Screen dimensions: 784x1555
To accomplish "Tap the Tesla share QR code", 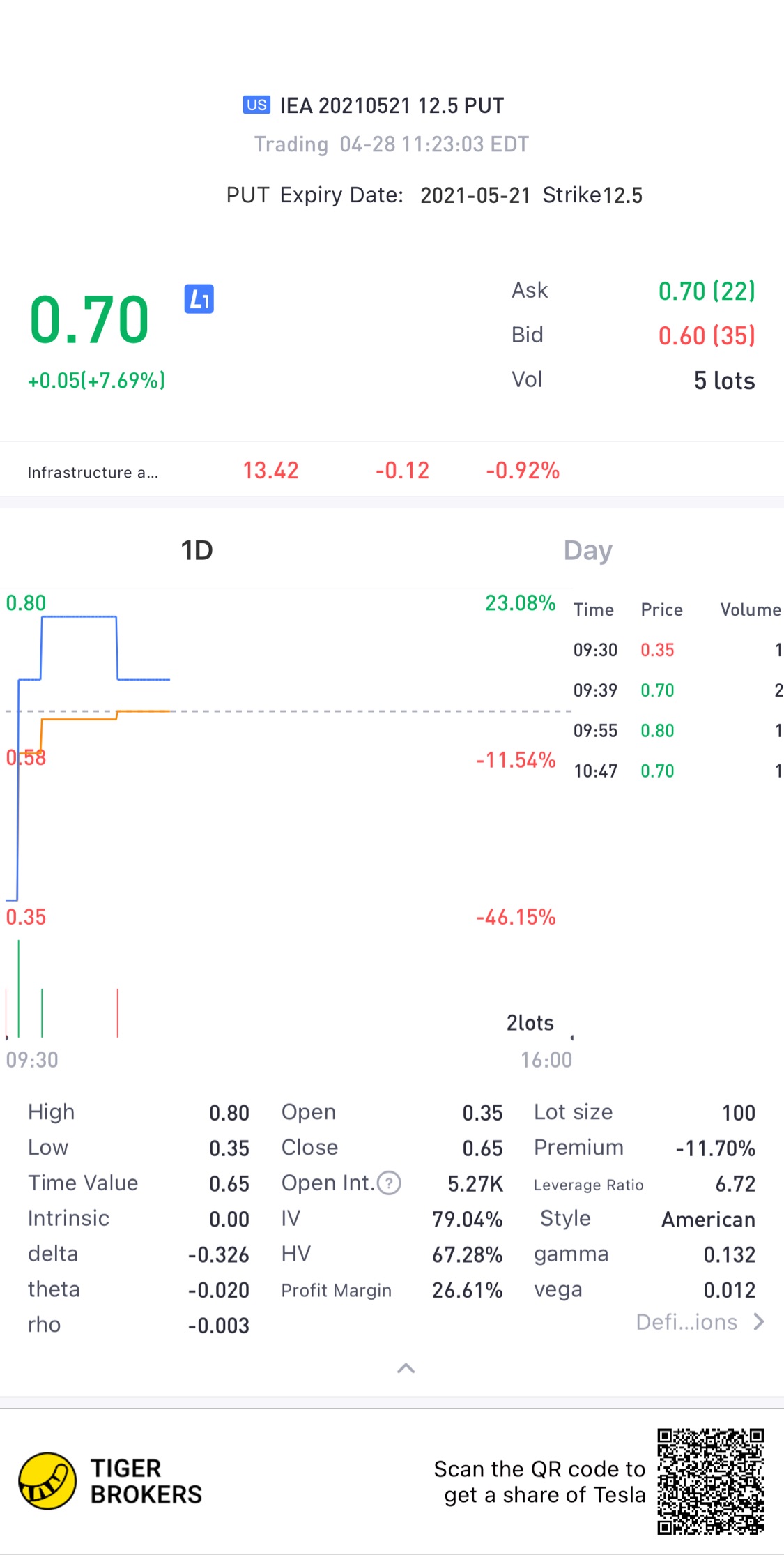I will [710, 1481].
